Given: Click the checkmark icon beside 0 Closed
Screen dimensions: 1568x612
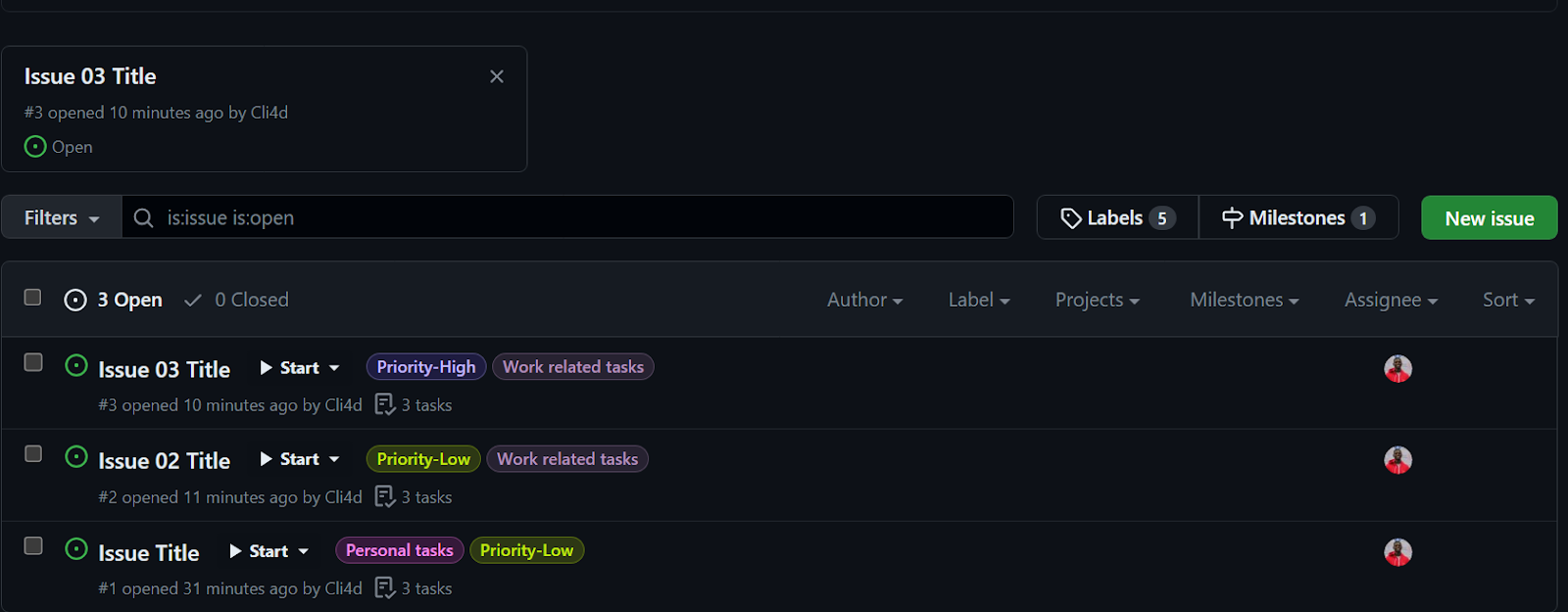Looking at the screenshot, I should 193,300.
